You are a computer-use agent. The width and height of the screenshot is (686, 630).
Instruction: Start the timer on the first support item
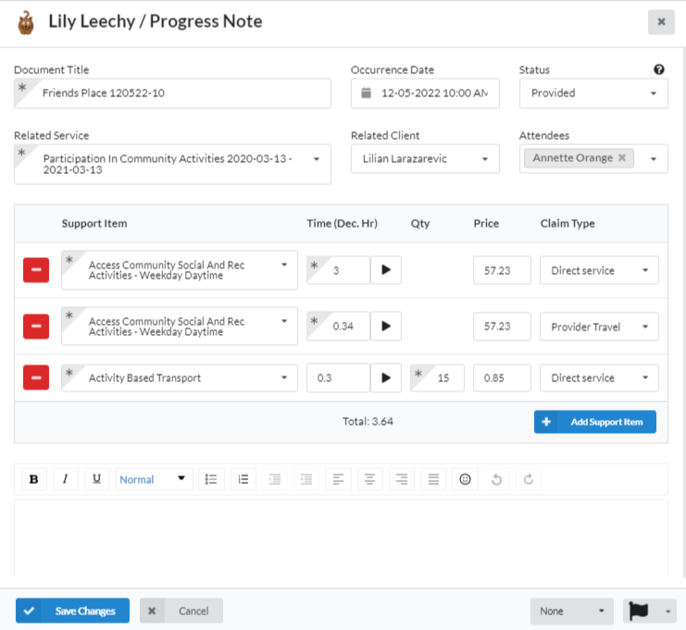click(386, 270)
